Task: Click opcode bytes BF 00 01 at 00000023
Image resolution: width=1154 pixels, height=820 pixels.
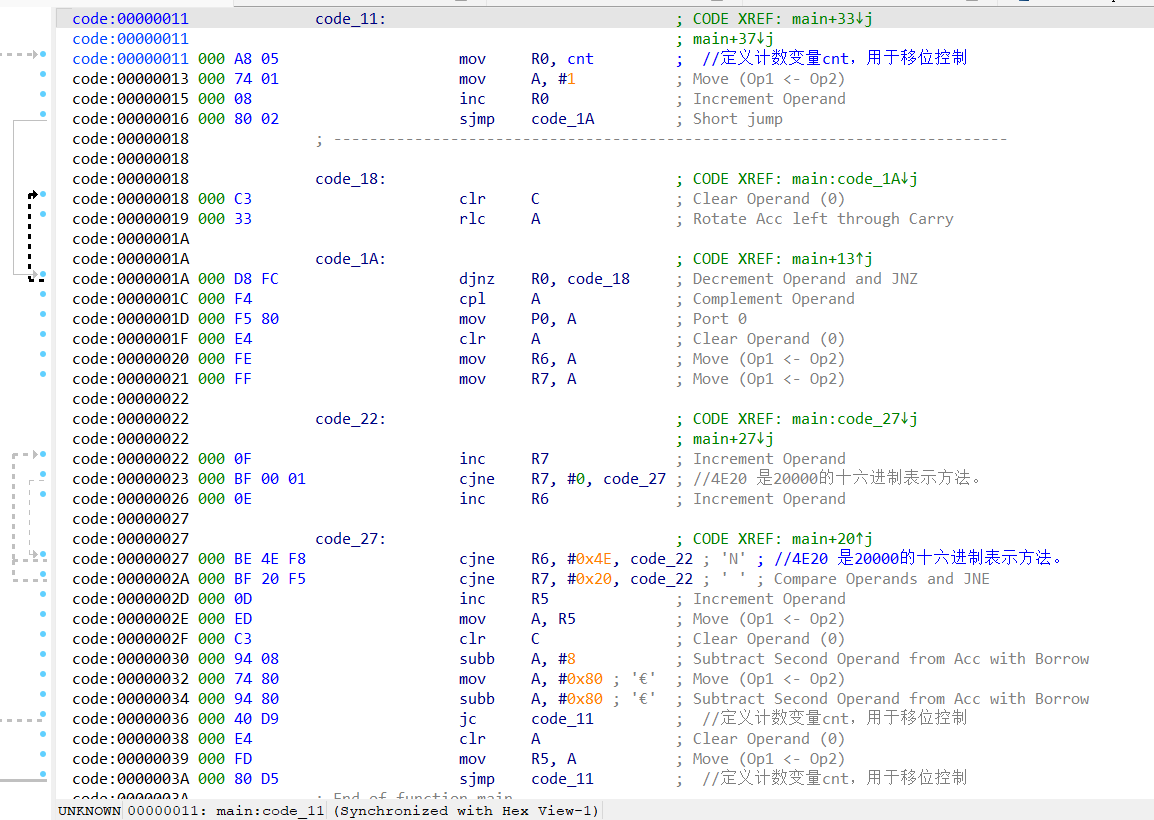Action: (269, 479)
